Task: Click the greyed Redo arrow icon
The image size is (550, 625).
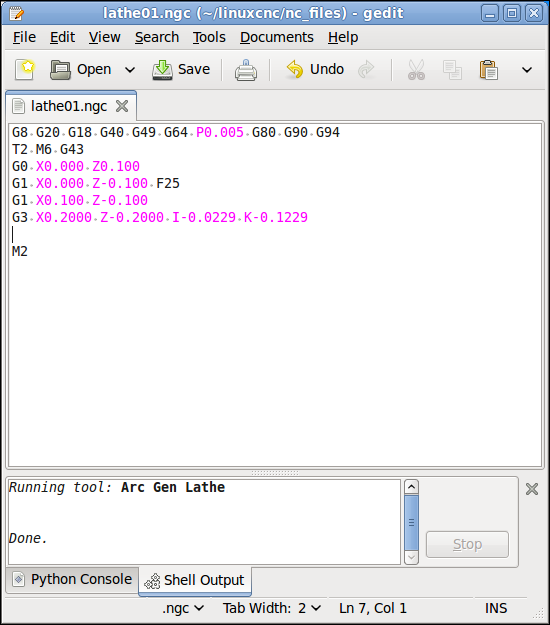Action: pos(366,69)
